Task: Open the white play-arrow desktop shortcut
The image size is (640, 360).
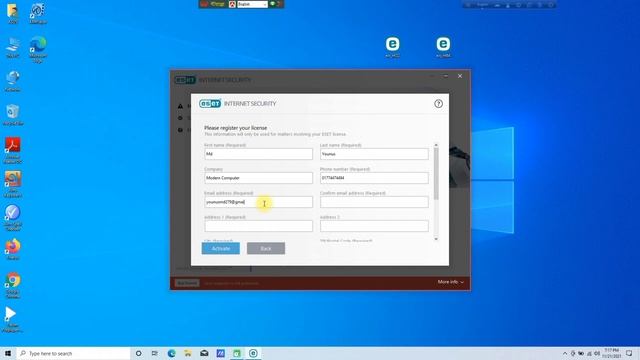Action: (x=11, y=319)
